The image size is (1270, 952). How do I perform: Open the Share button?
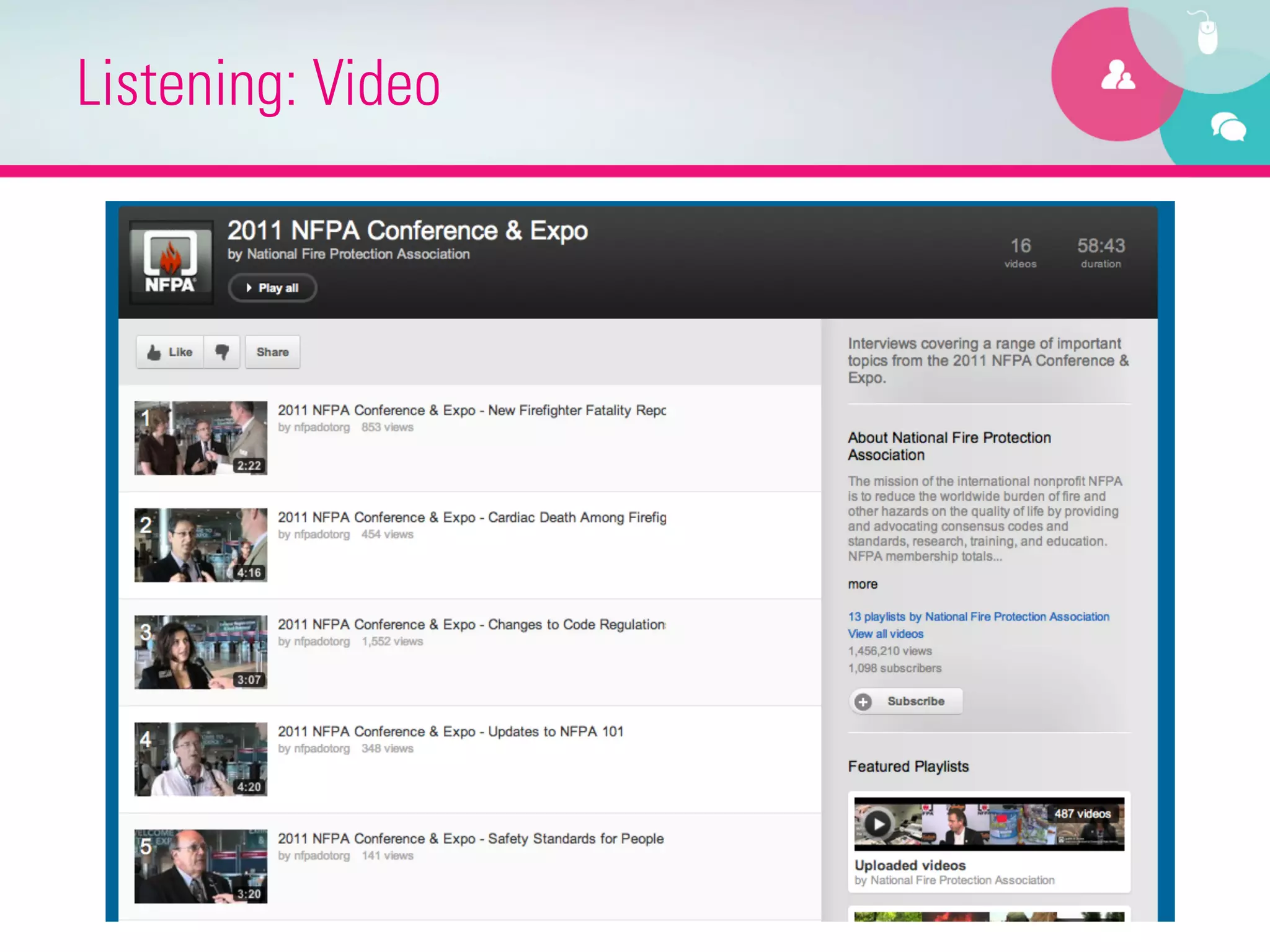point(272,352)
